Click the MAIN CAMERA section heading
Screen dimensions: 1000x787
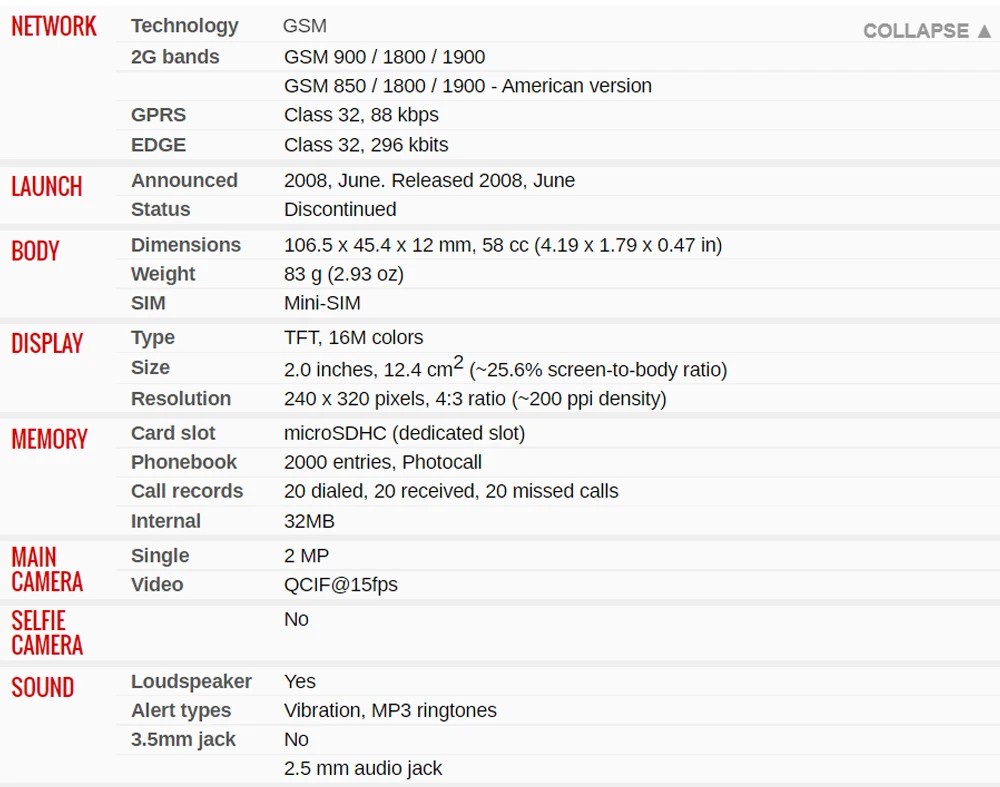pos(47,569)
